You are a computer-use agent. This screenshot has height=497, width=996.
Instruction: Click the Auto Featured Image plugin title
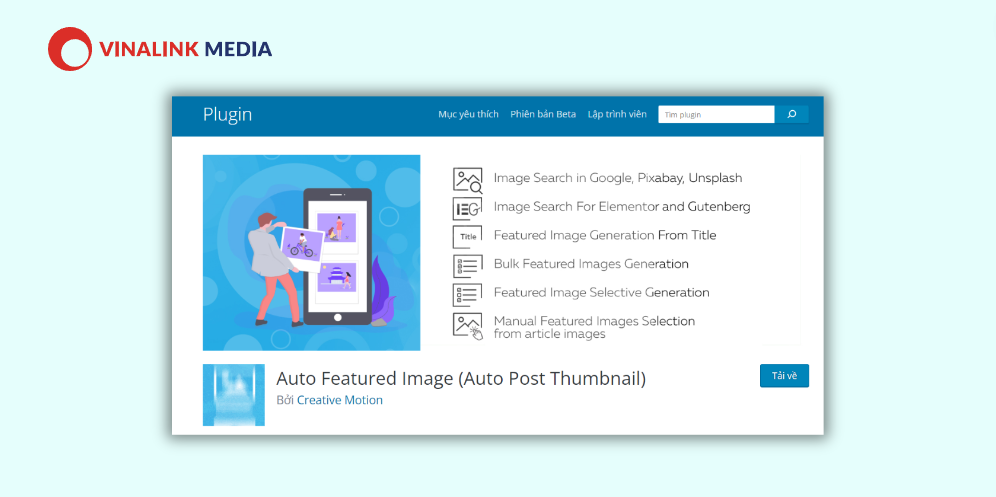pos(461,379)
